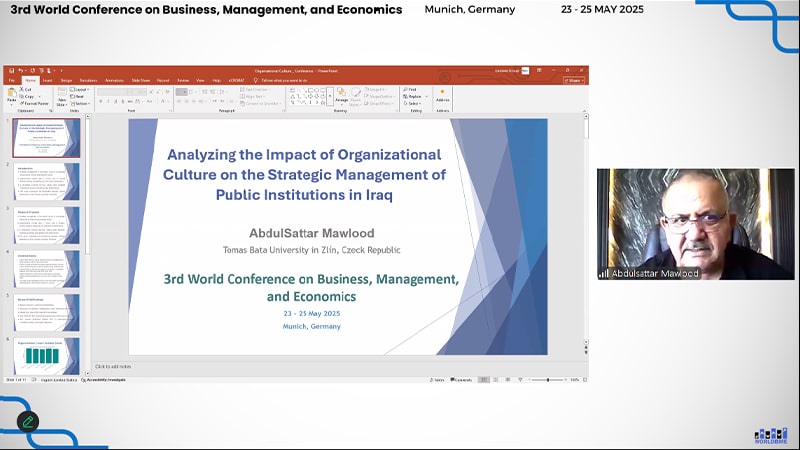Open the Find search tool
Image resolution: width=800 pixels, height=450 pixels.
(x=411, y=89)
